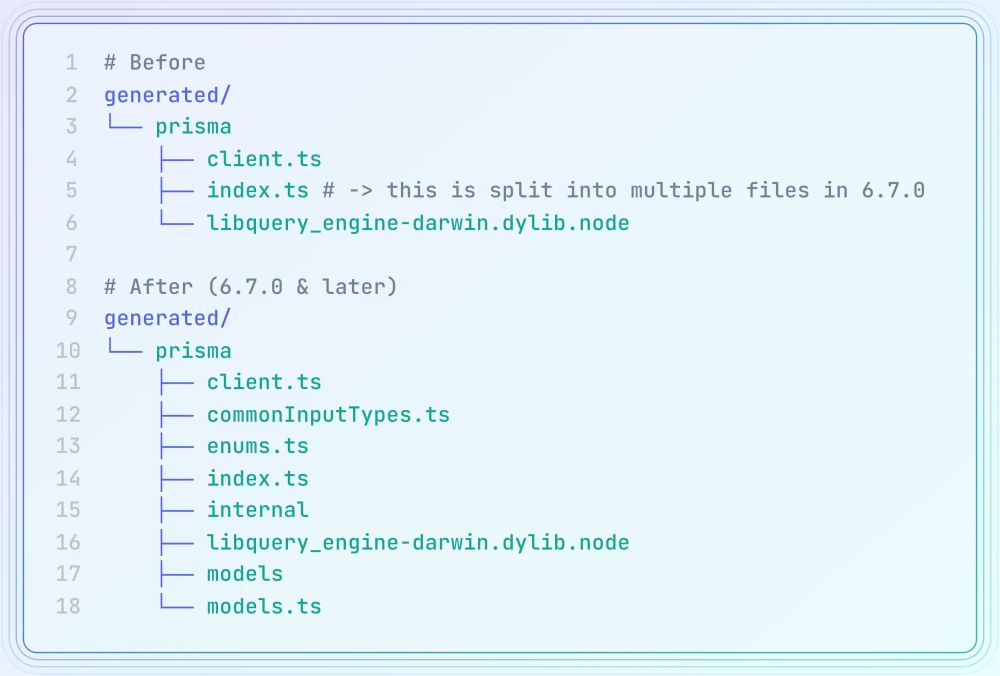
Task: Select the "internal" entry
Action: click(258, 510)
